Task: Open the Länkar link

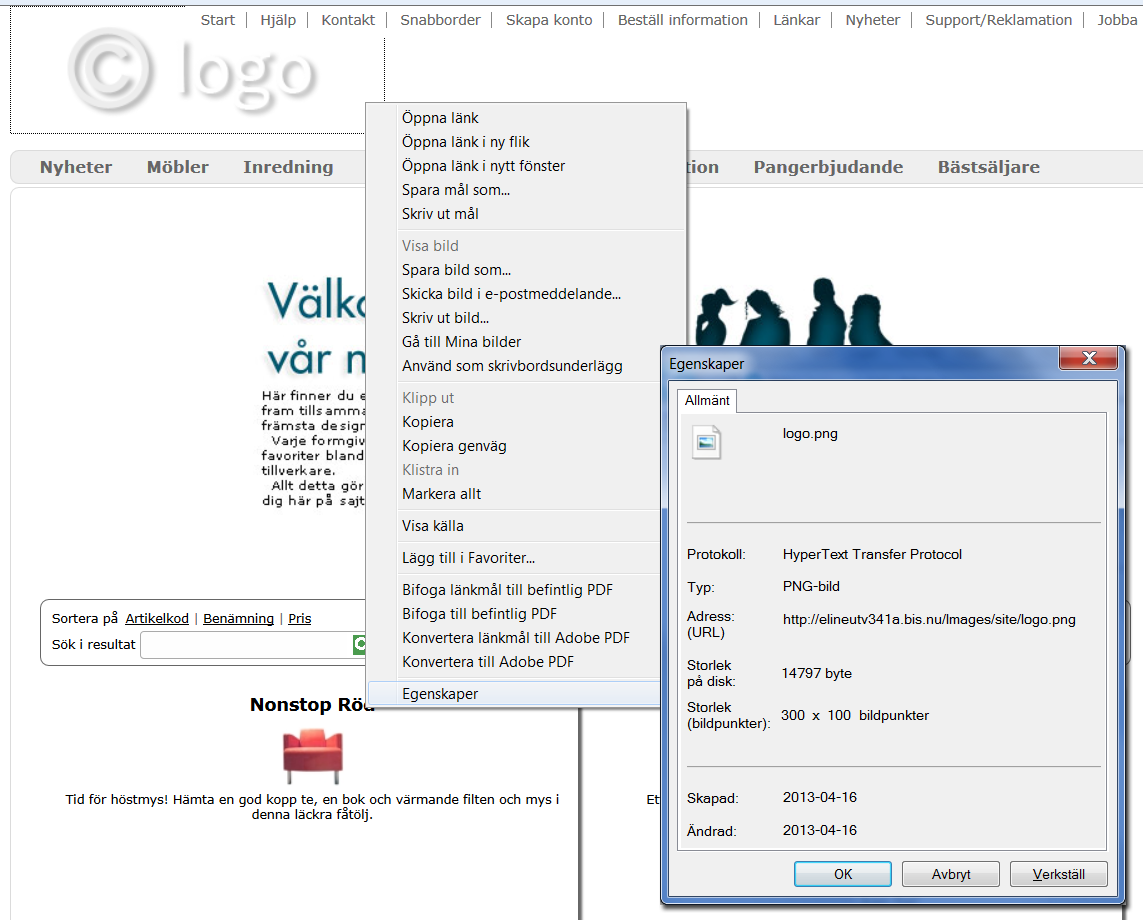Action: [x=796, y=20]
